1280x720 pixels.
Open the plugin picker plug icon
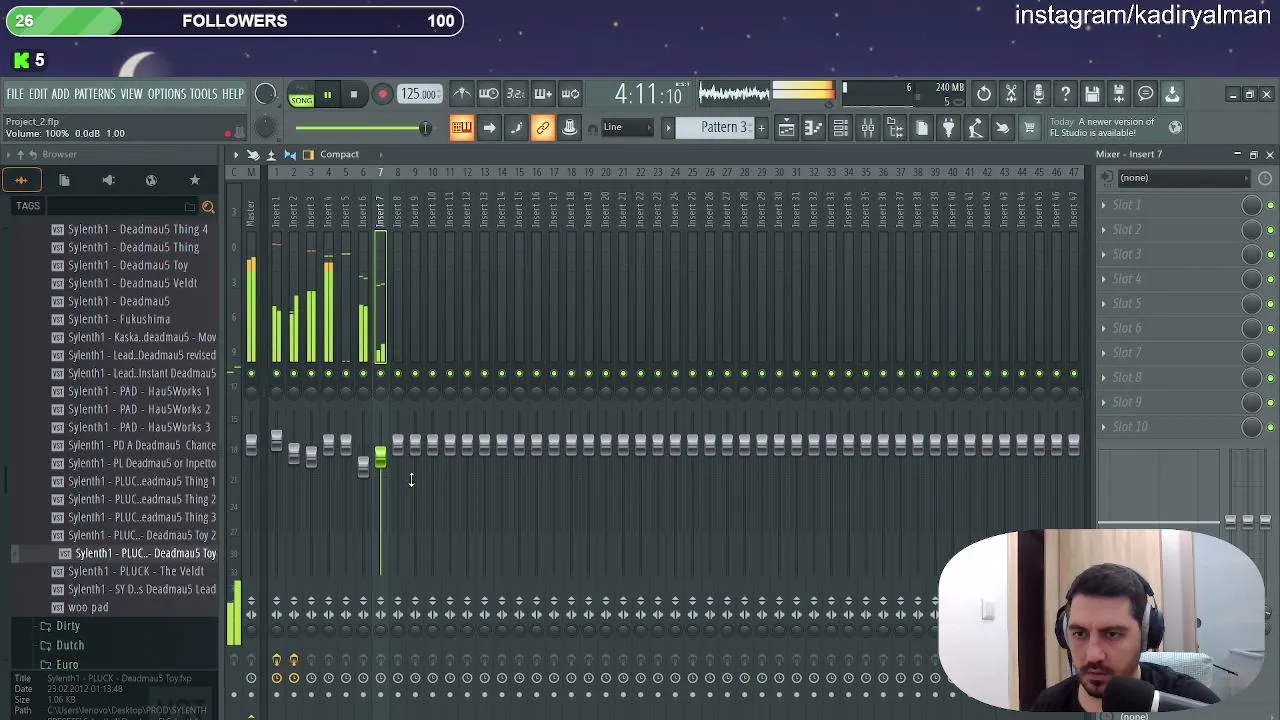(x=948, y=128)
